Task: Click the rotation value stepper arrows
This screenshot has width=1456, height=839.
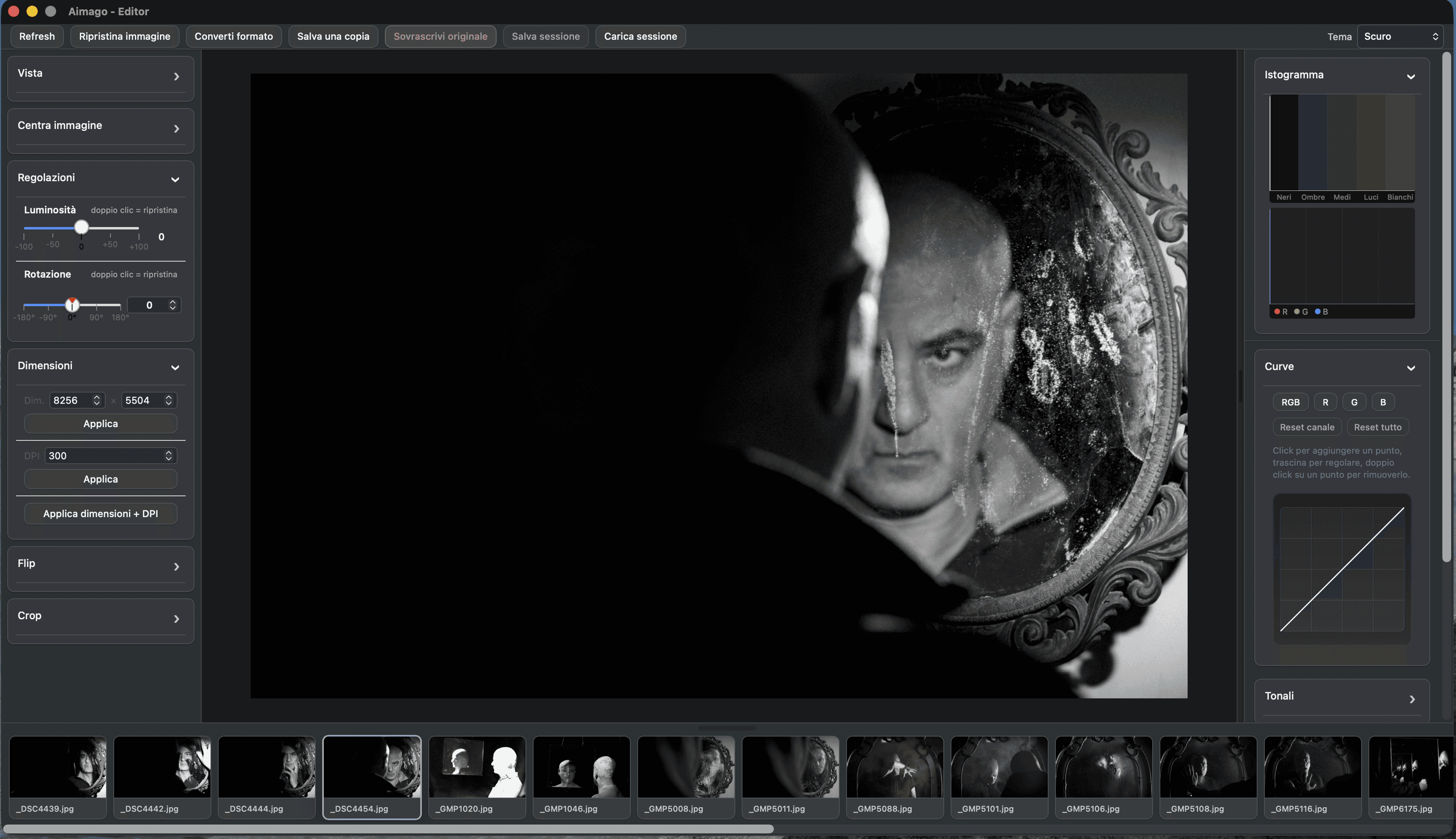Action: (x=172, y=305)
